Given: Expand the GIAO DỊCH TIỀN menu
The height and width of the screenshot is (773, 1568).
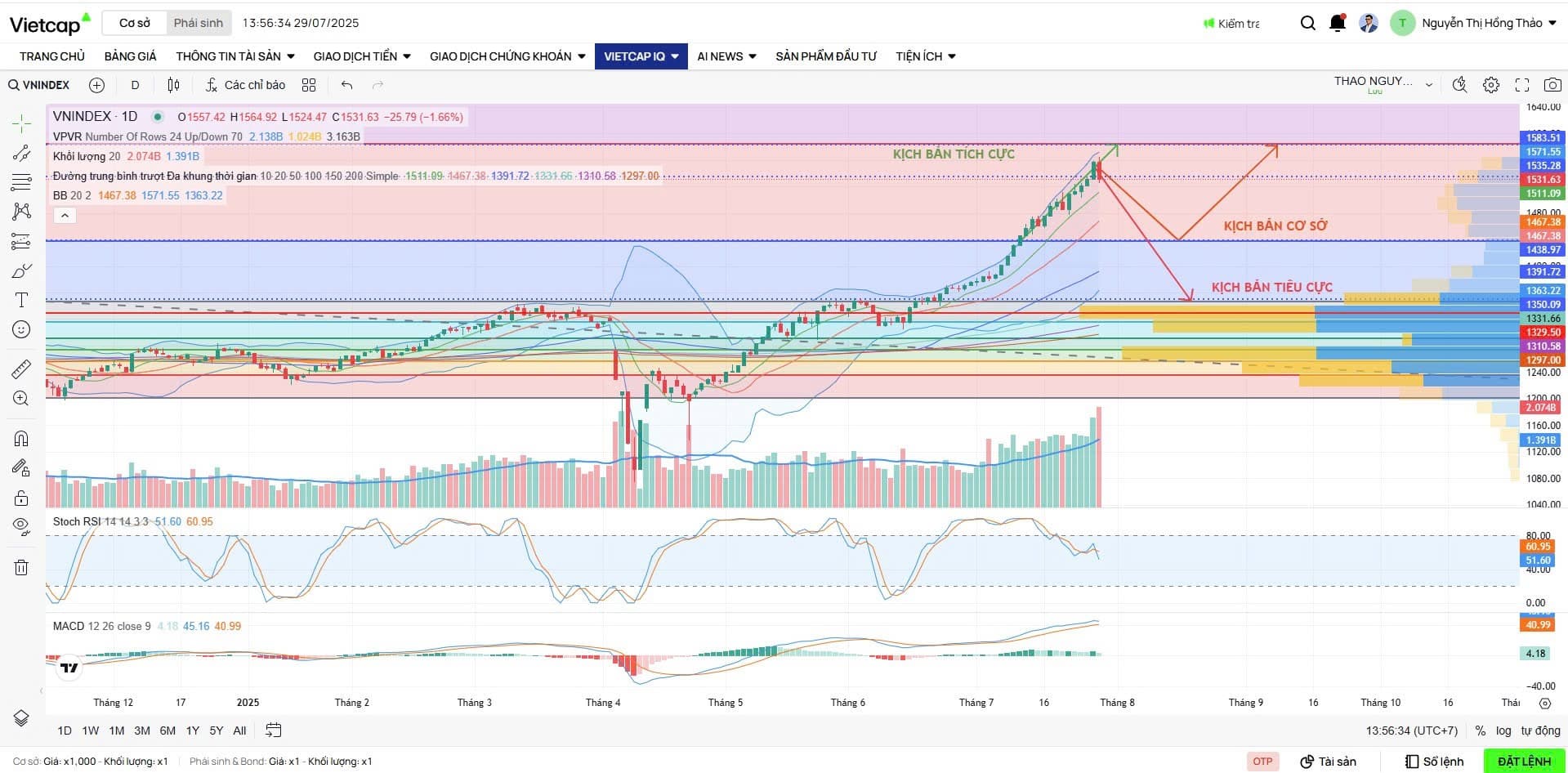Looking at the screenshot, I should (x=362, y=56).
